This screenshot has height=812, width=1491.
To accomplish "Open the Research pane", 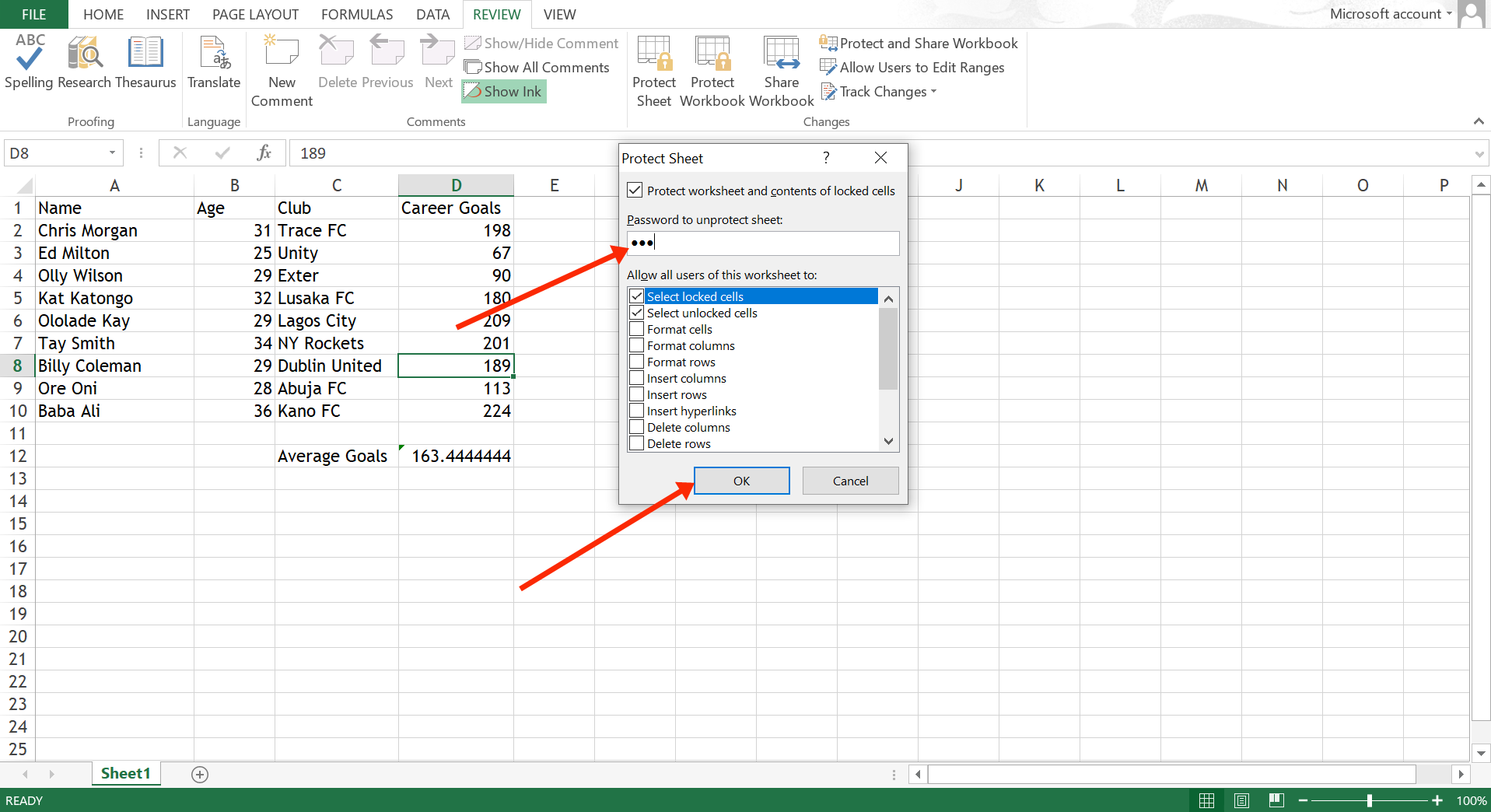I will (84, 62).
